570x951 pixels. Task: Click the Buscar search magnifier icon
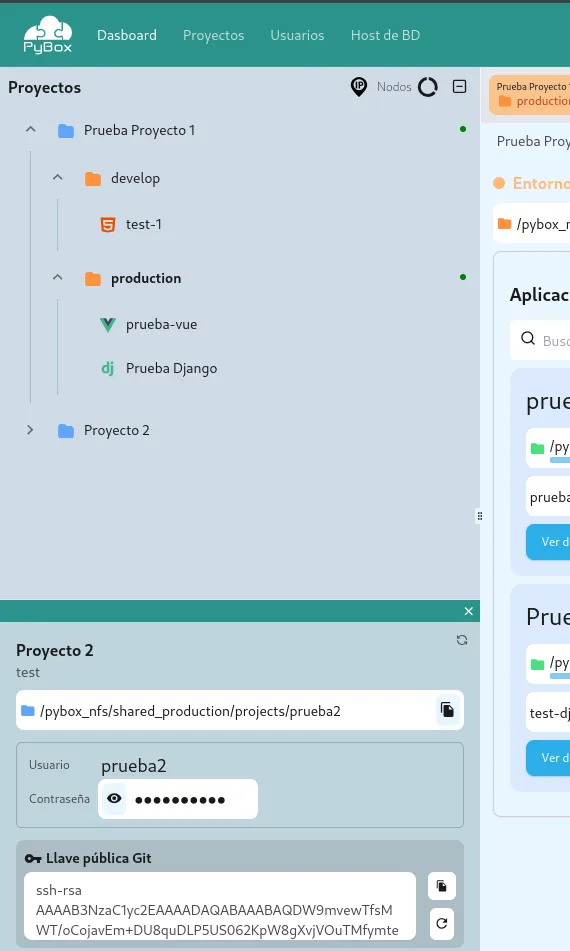click(x=528, y=338)
